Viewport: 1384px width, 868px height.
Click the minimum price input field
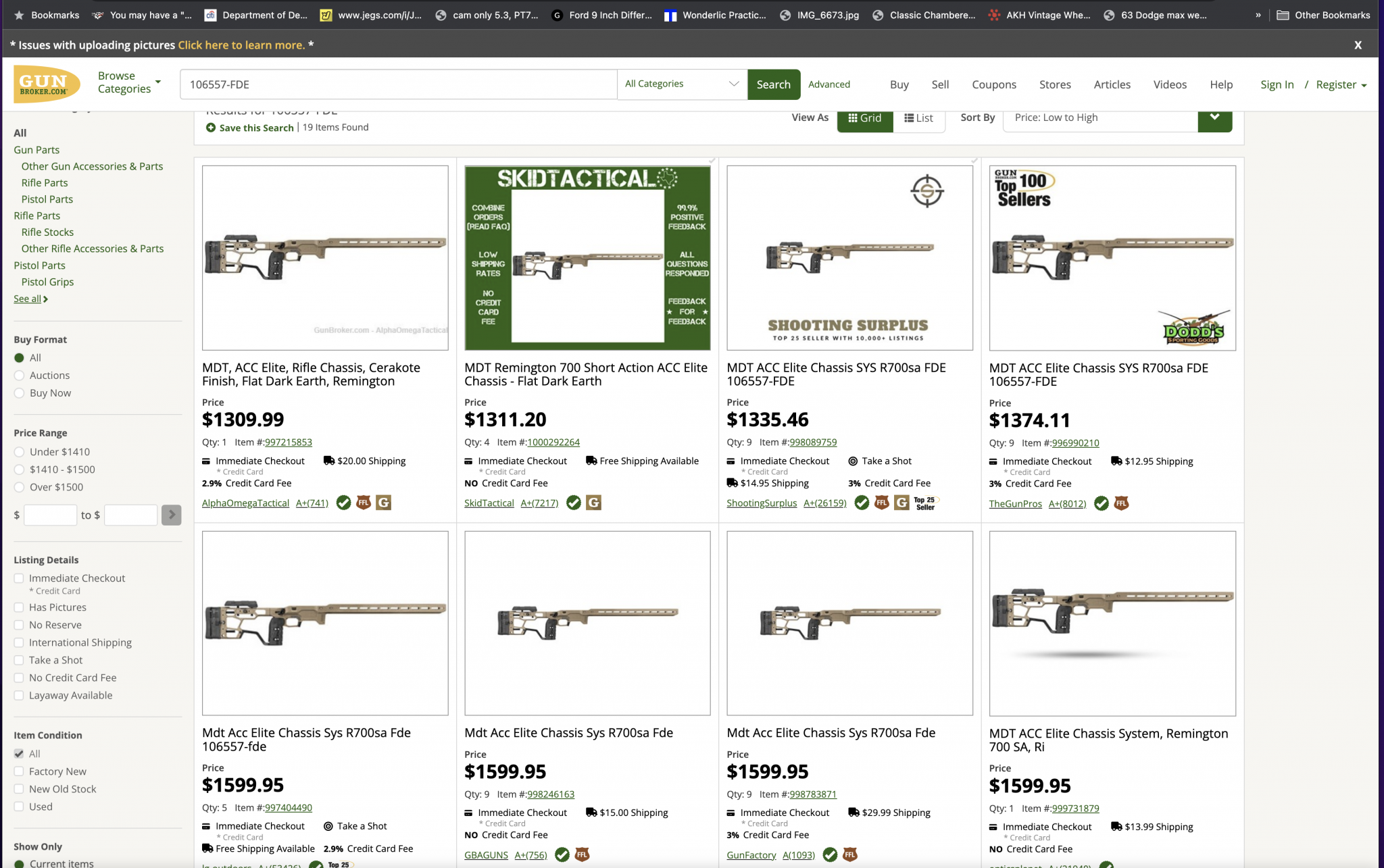click(x=51, y=515)
